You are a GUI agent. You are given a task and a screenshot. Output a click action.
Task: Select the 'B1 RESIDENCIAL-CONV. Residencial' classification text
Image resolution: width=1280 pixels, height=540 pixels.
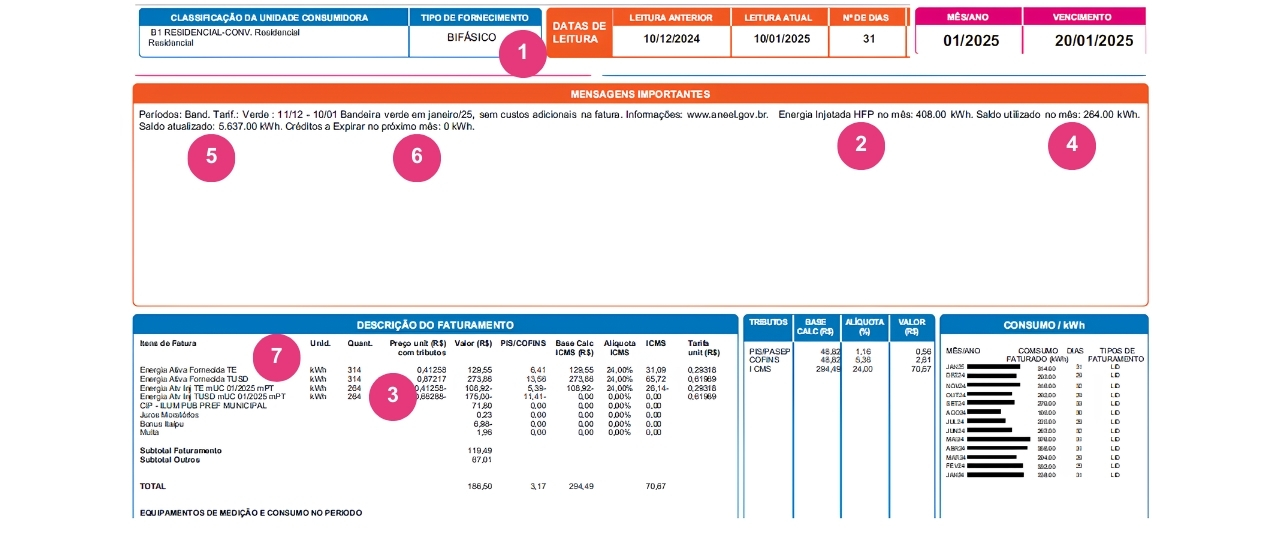(x=224, y=33)
